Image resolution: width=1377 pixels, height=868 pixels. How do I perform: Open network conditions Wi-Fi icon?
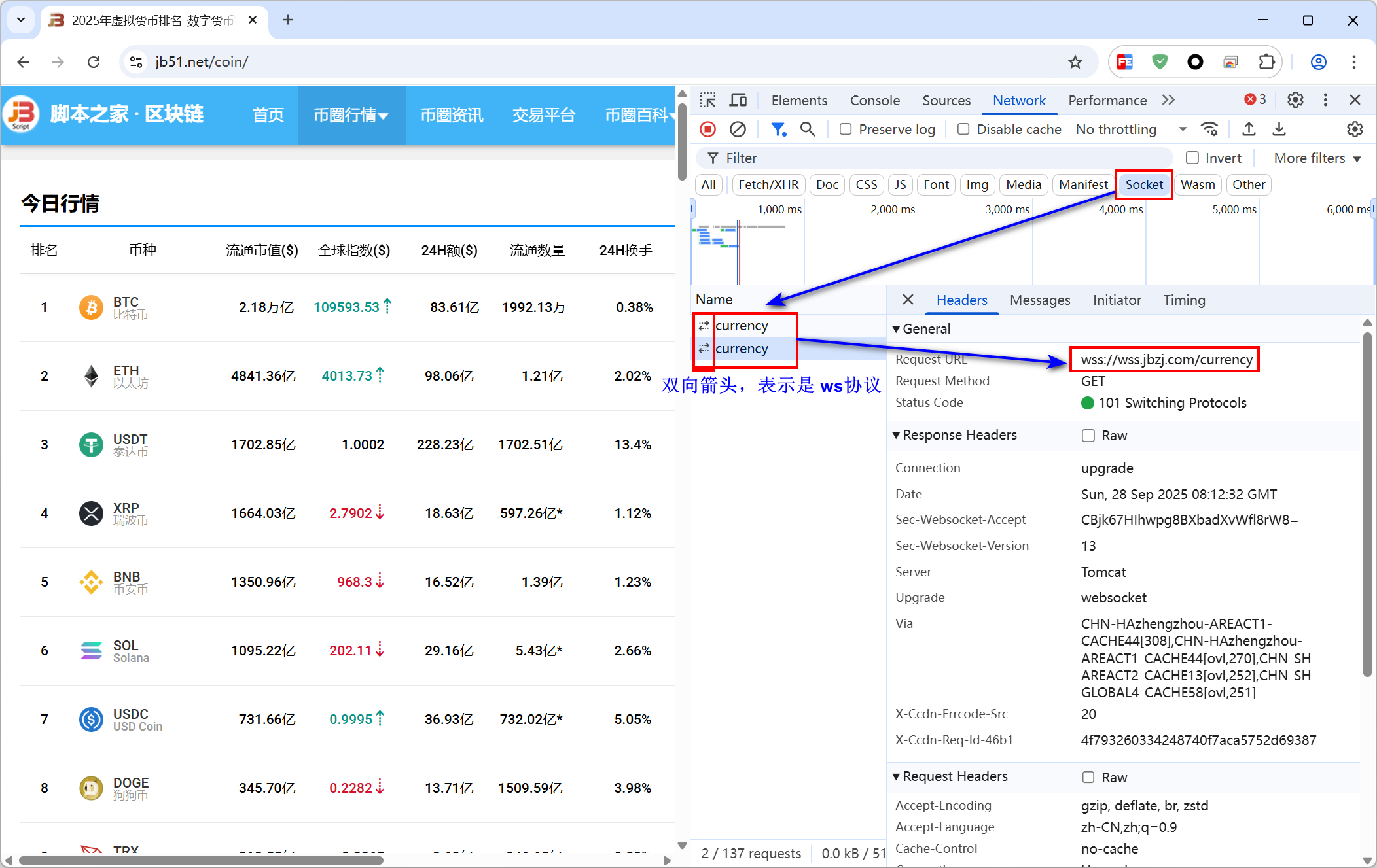point(1209,130)
